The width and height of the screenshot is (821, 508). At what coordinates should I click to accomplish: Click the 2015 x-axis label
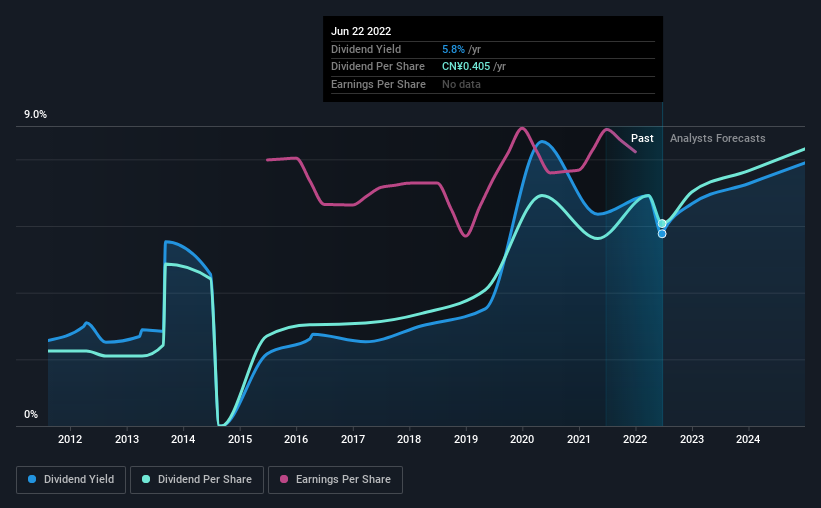[240, 439]
